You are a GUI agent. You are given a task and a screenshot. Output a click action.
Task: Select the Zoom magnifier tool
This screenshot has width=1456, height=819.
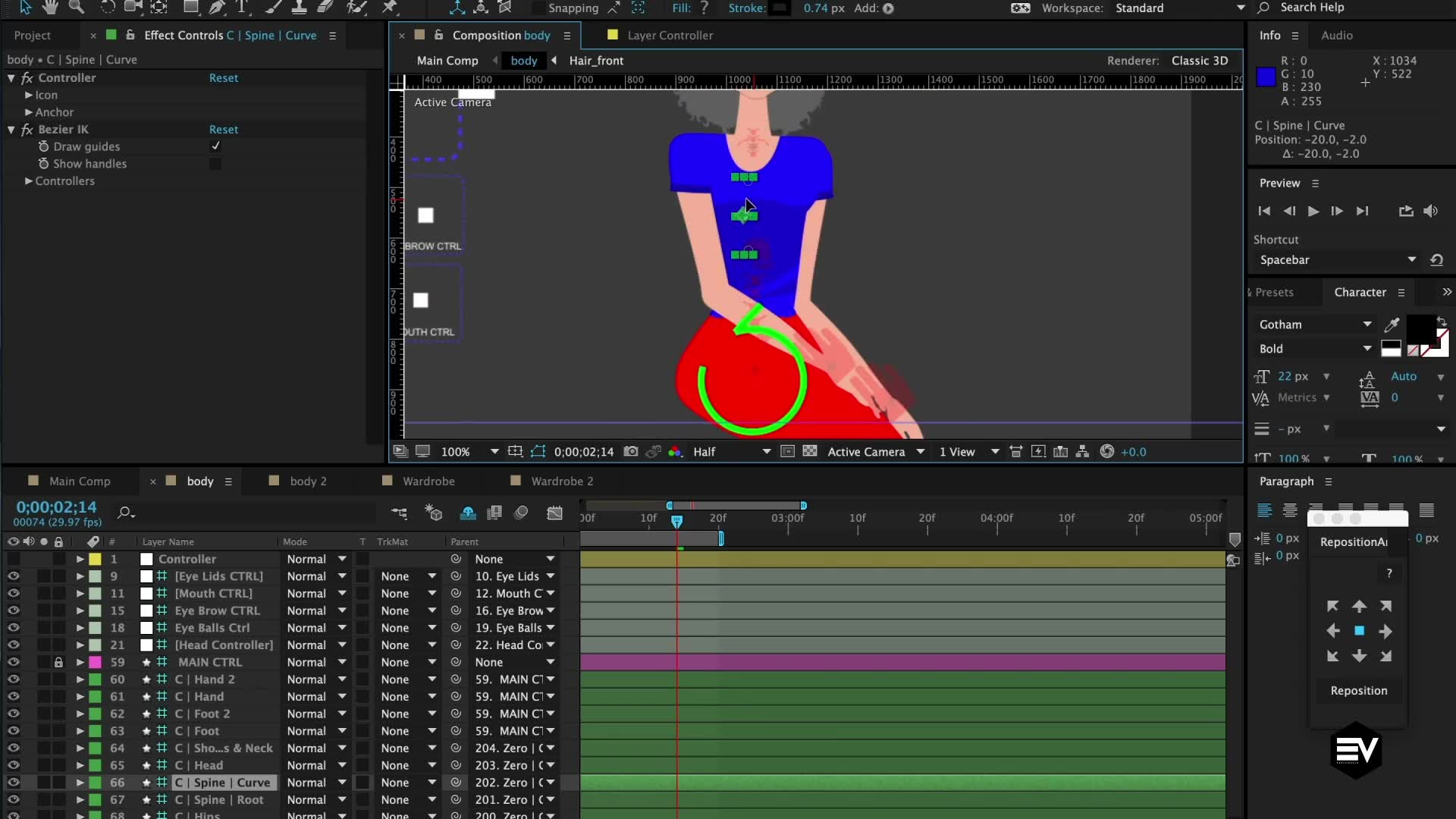click(x=76, y=8)
